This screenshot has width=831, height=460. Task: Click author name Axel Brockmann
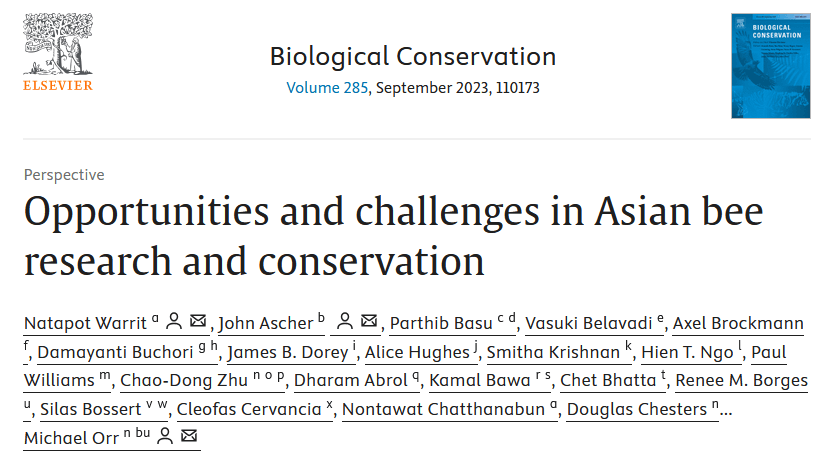tap(736, 323)
